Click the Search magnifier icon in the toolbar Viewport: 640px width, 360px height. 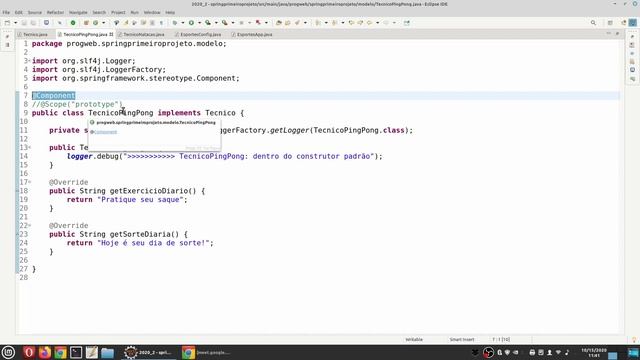593,23
